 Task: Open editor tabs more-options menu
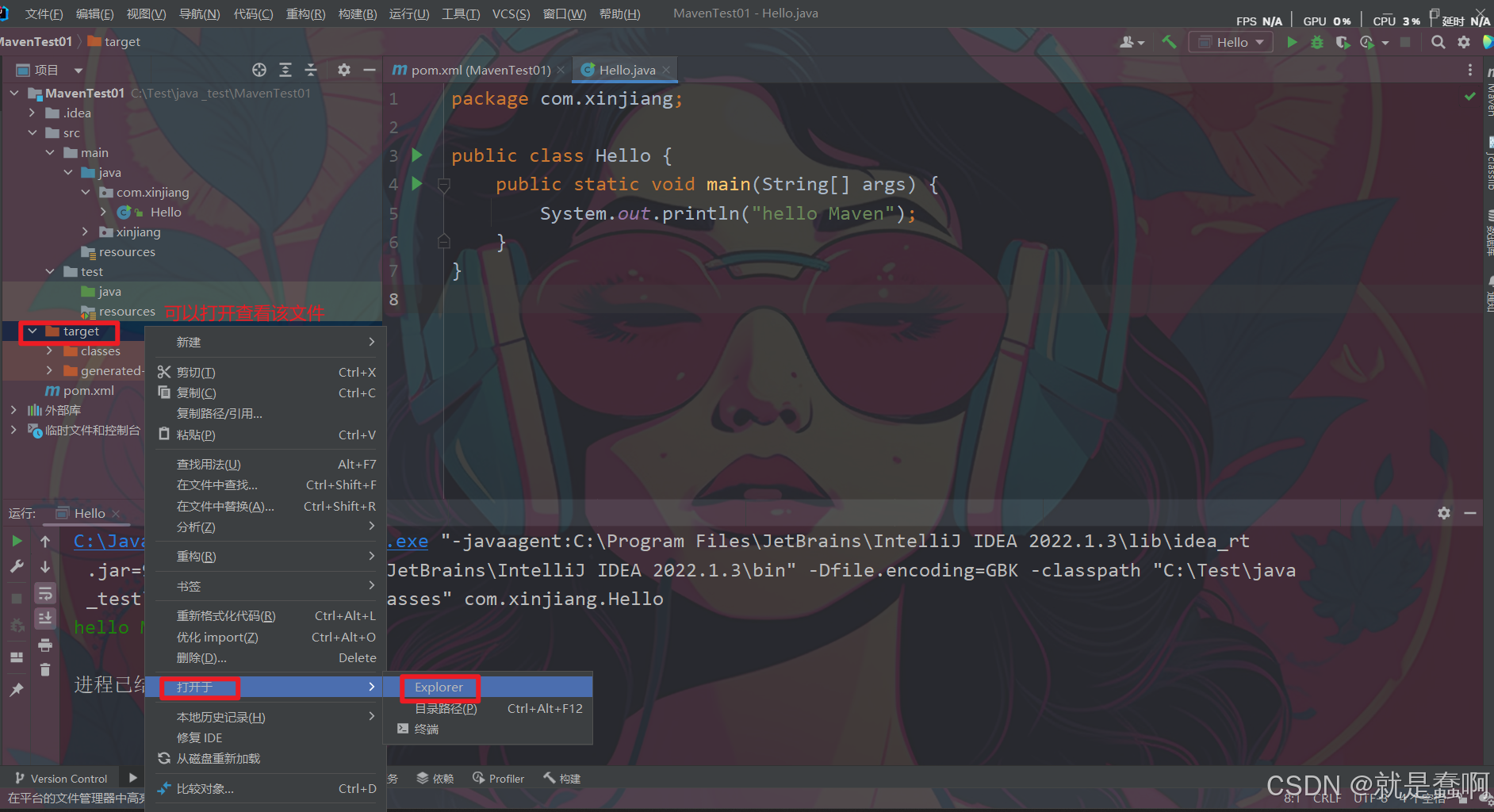click(1469, 70)
